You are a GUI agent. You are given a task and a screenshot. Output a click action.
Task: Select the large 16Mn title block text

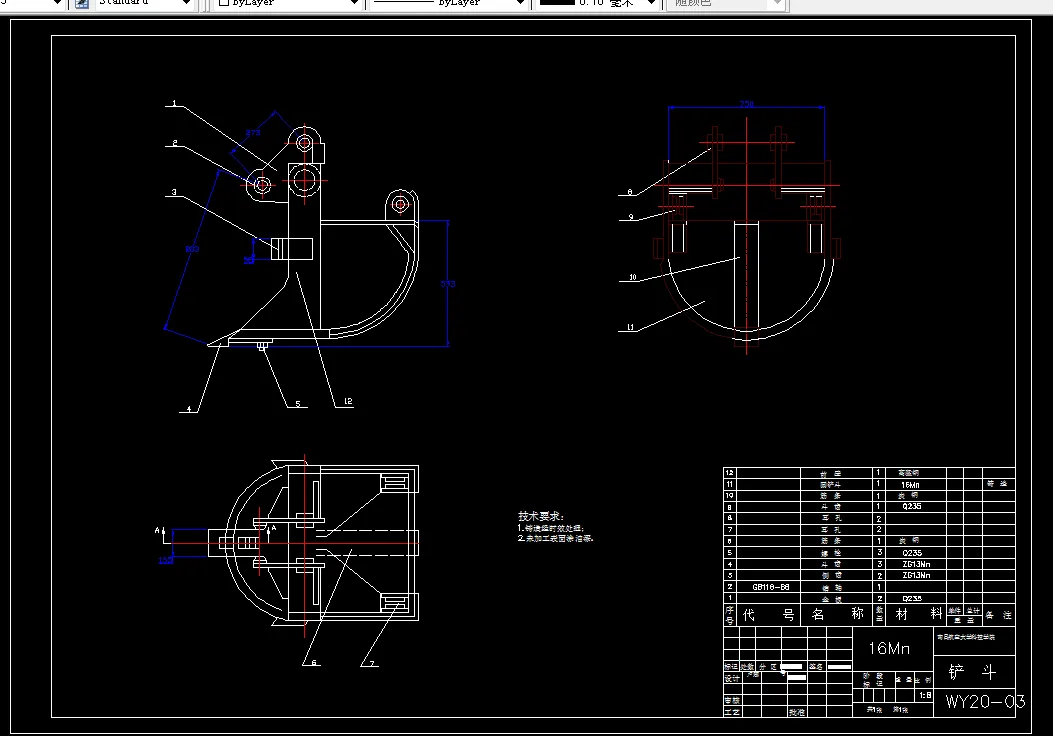tap(888, 648)
